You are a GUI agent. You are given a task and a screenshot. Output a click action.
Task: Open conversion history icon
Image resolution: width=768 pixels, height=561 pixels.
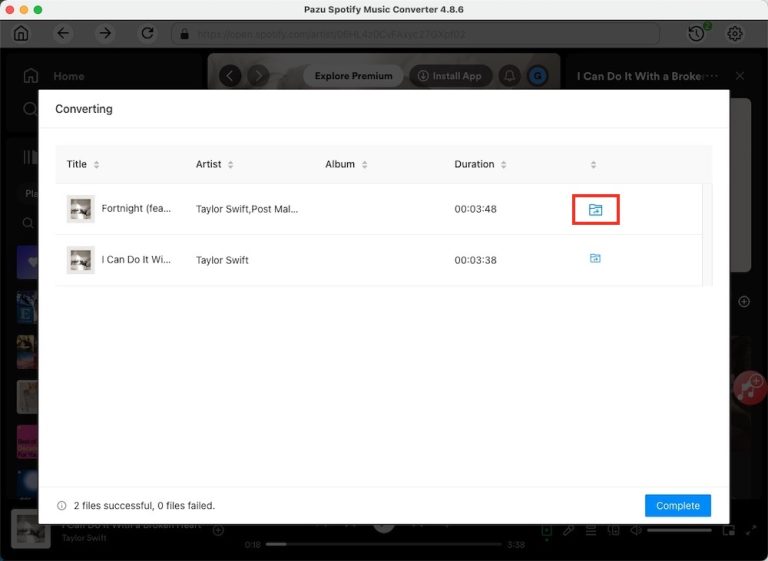[697, 33]
